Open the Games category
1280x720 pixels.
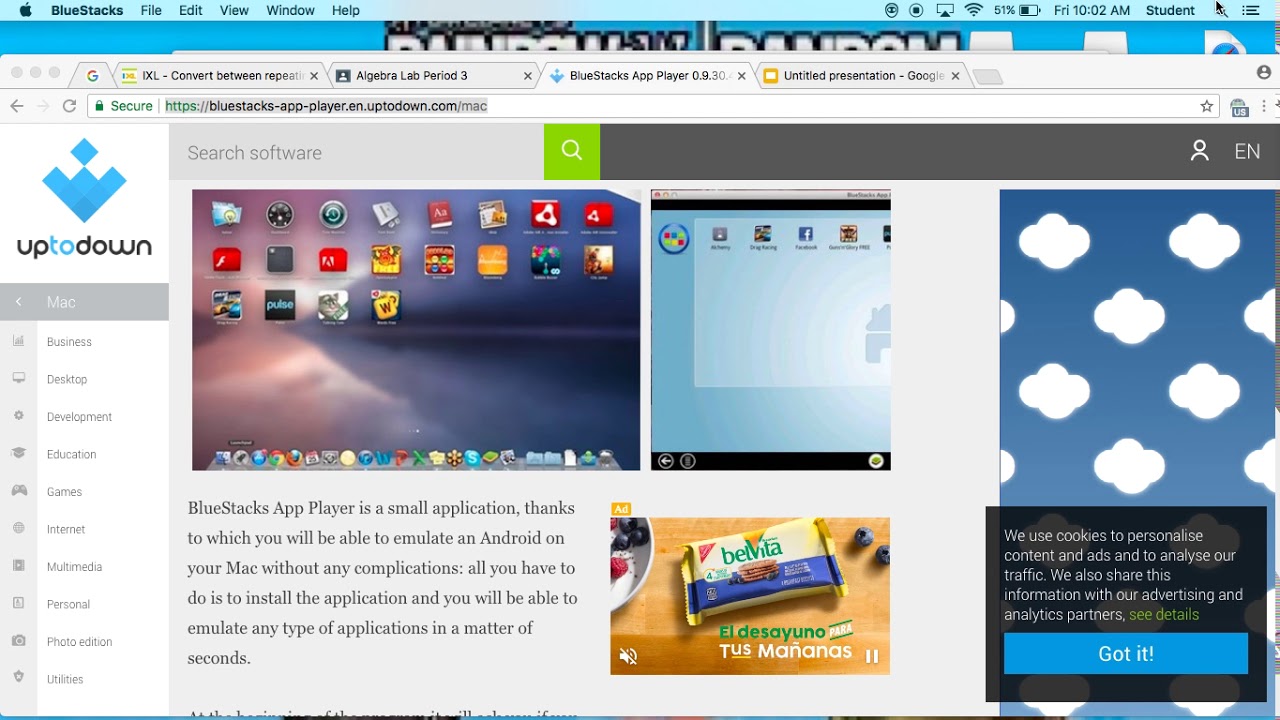[64, 492]
